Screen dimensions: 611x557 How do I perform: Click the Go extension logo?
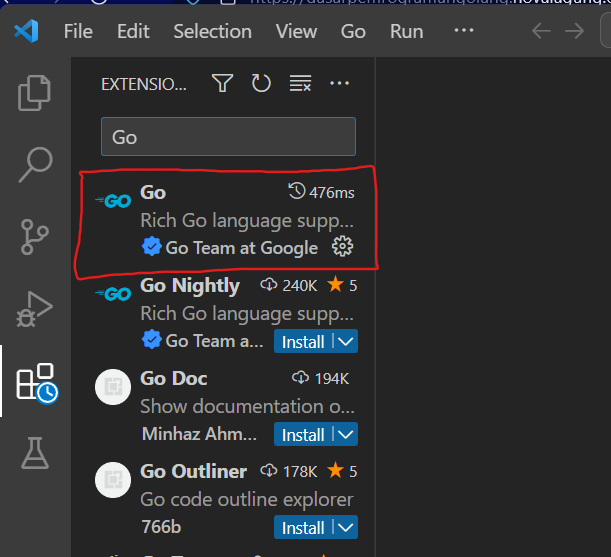(113, 201)
